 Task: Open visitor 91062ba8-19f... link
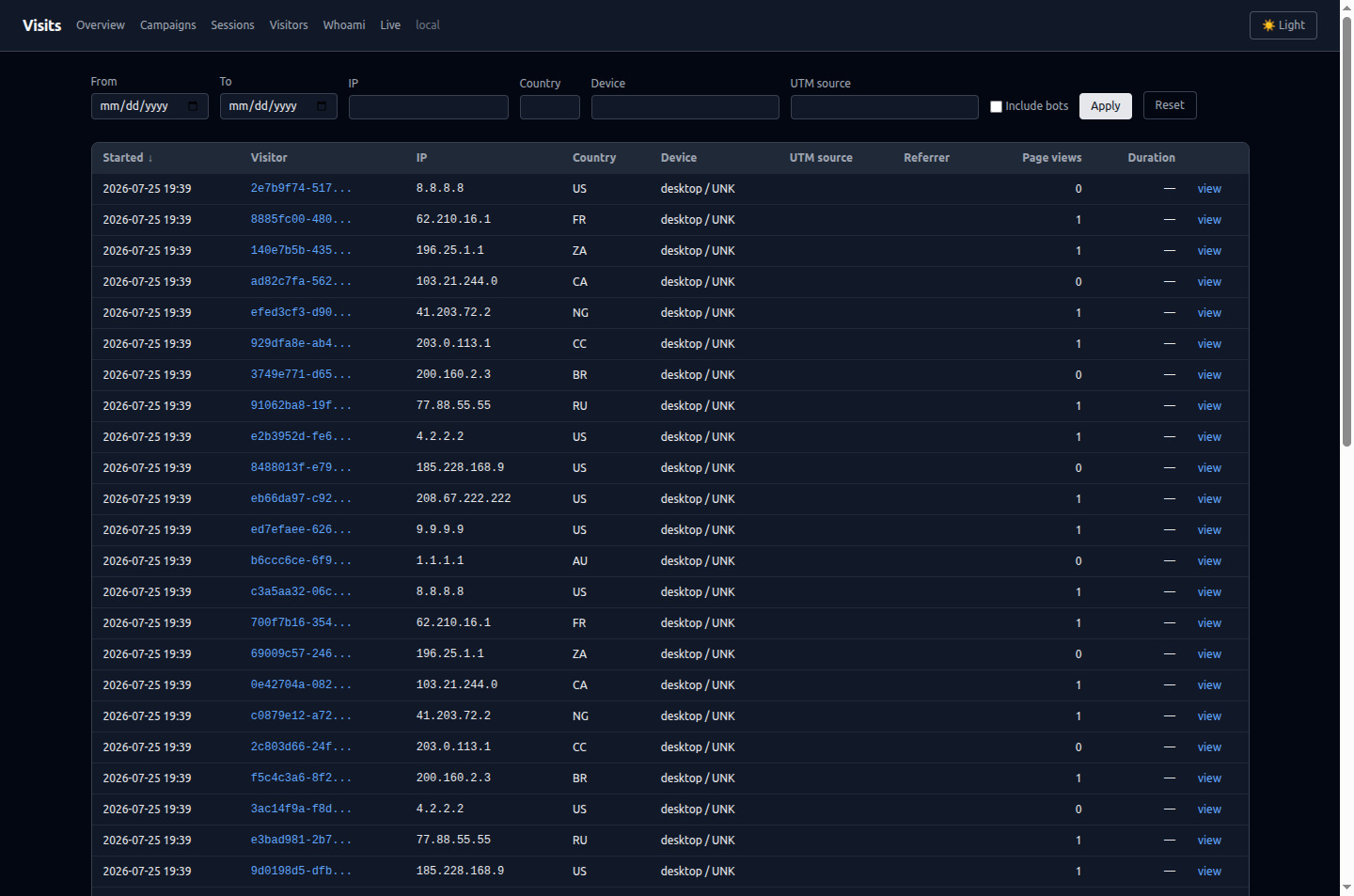pos(301,406)
